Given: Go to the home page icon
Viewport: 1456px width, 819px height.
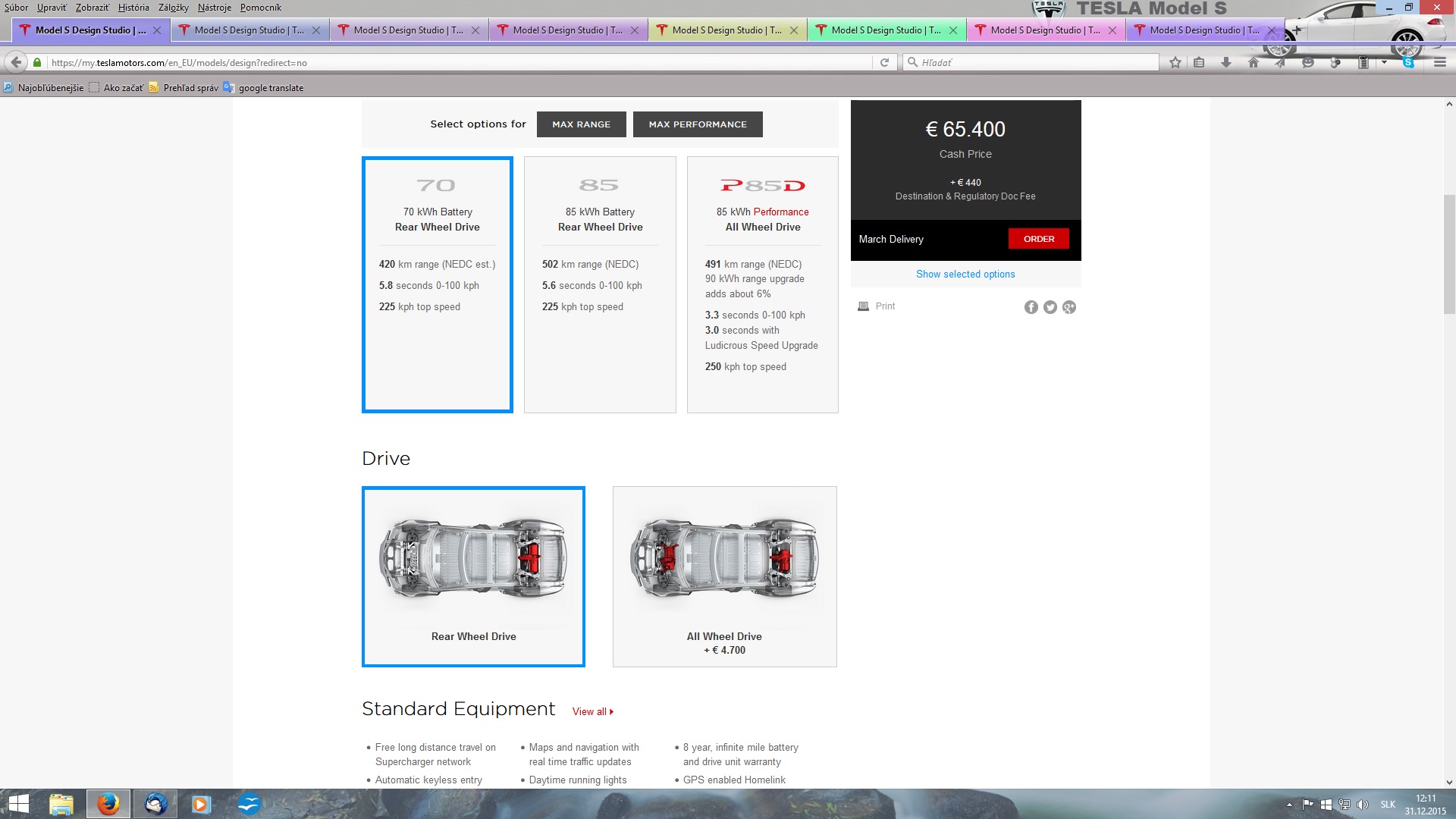Looking at the screenshot, I should click(x=1254, y=62).
